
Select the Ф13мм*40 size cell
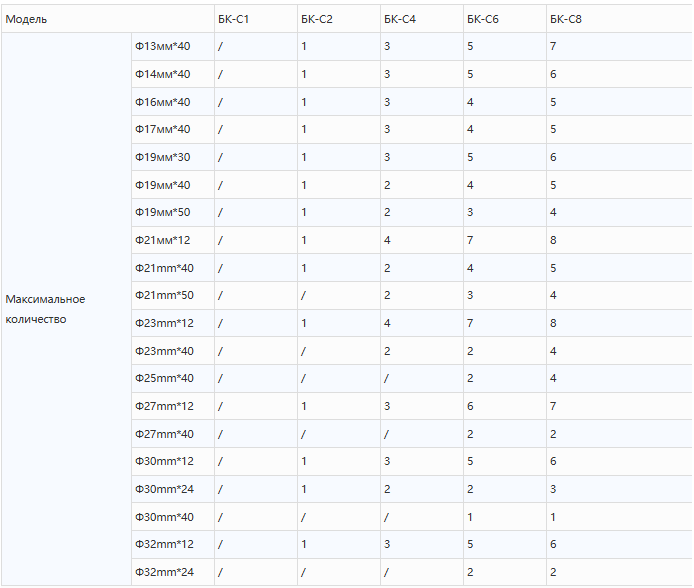(x=162, y=47)
